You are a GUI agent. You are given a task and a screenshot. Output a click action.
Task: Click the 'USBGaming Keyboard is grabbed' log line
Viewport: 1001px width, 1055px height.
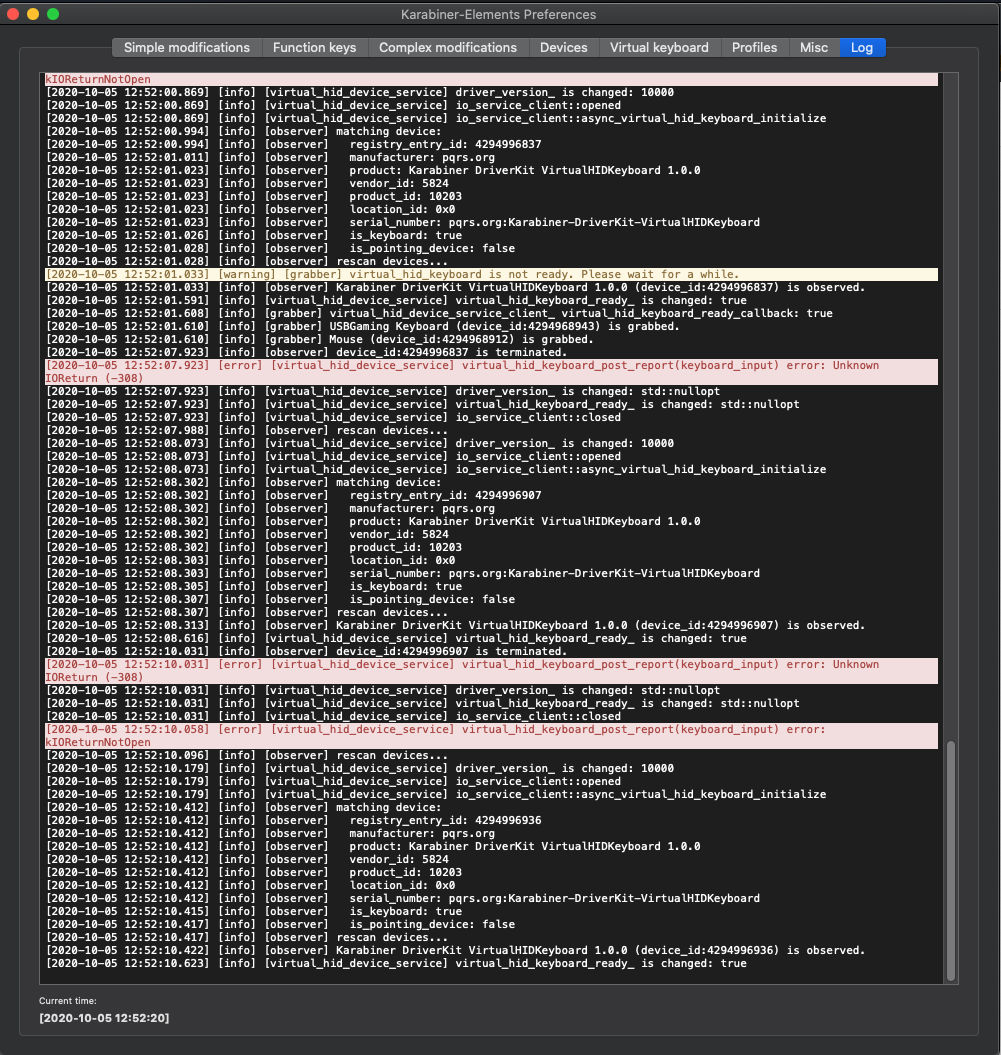[x=363, y=326]
